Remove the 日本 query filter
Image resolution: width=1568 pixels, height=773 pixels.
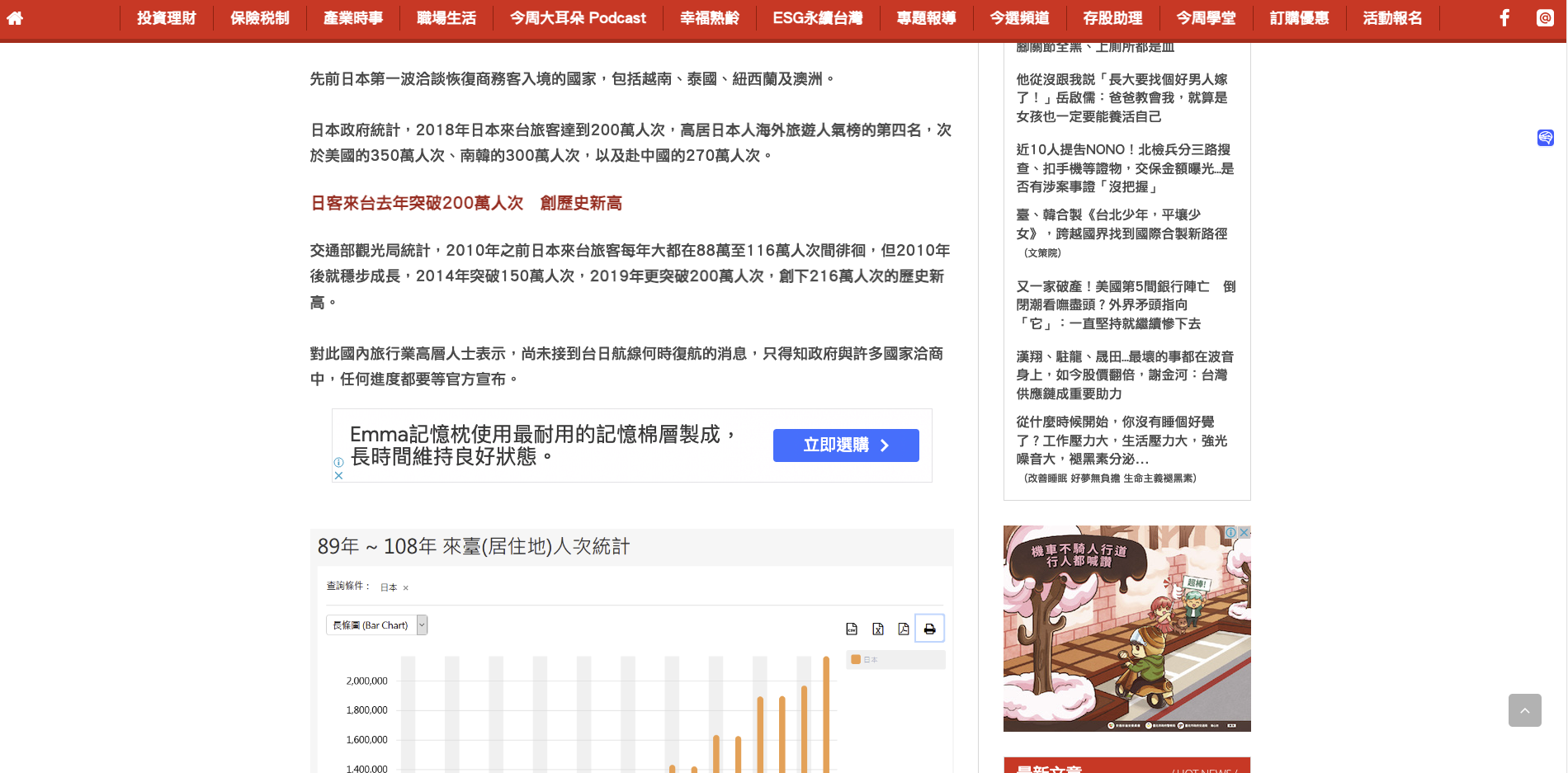pyautogui.click(x=406, y=588)
